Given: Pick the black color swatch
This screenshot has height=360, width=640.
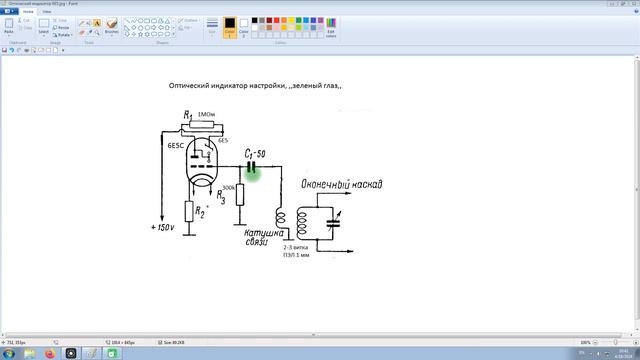Looking at the screenshot, I should 254,20.
